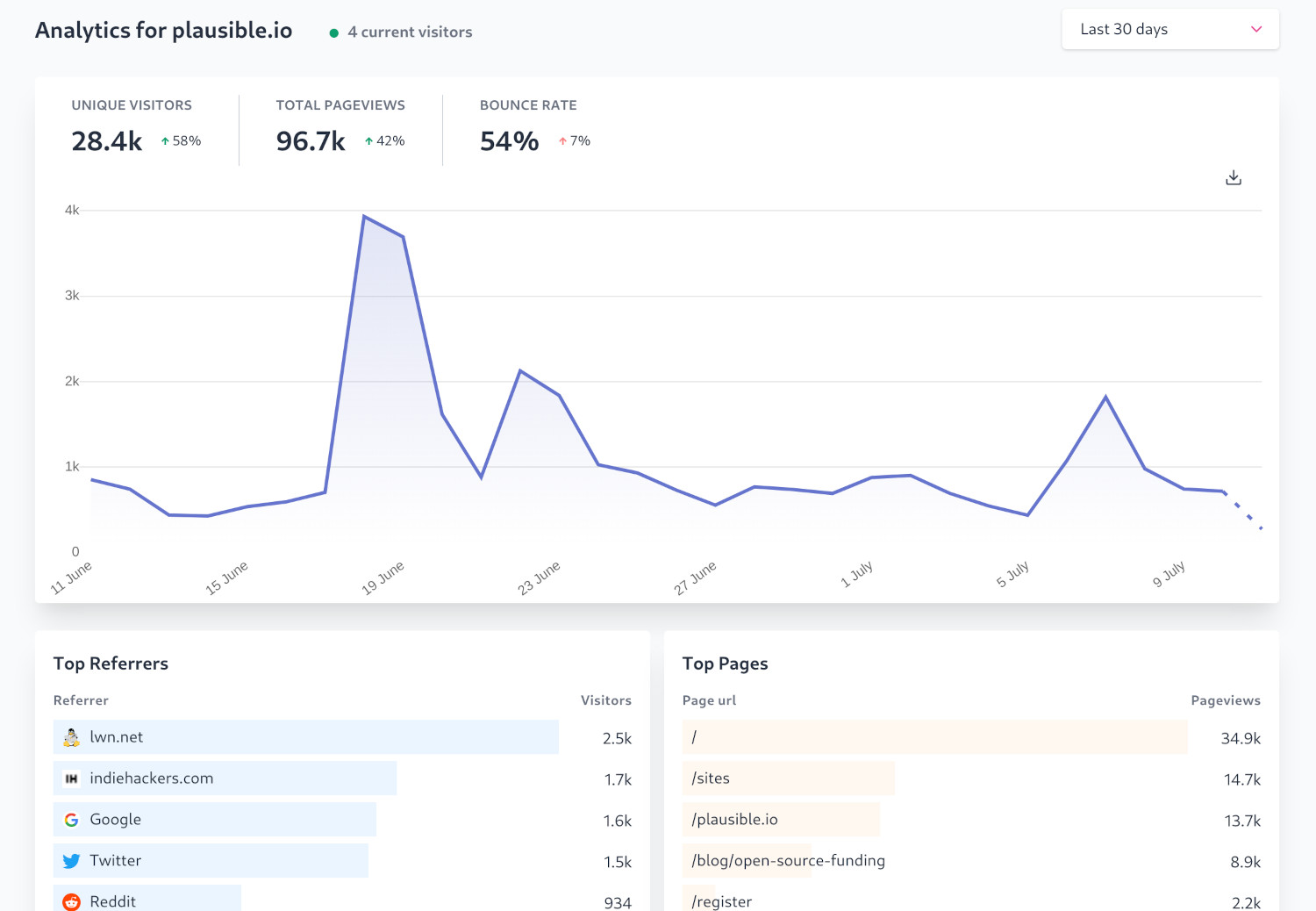
Task: Click the 42% pageviews increase indicator
Action: [384, 140]
